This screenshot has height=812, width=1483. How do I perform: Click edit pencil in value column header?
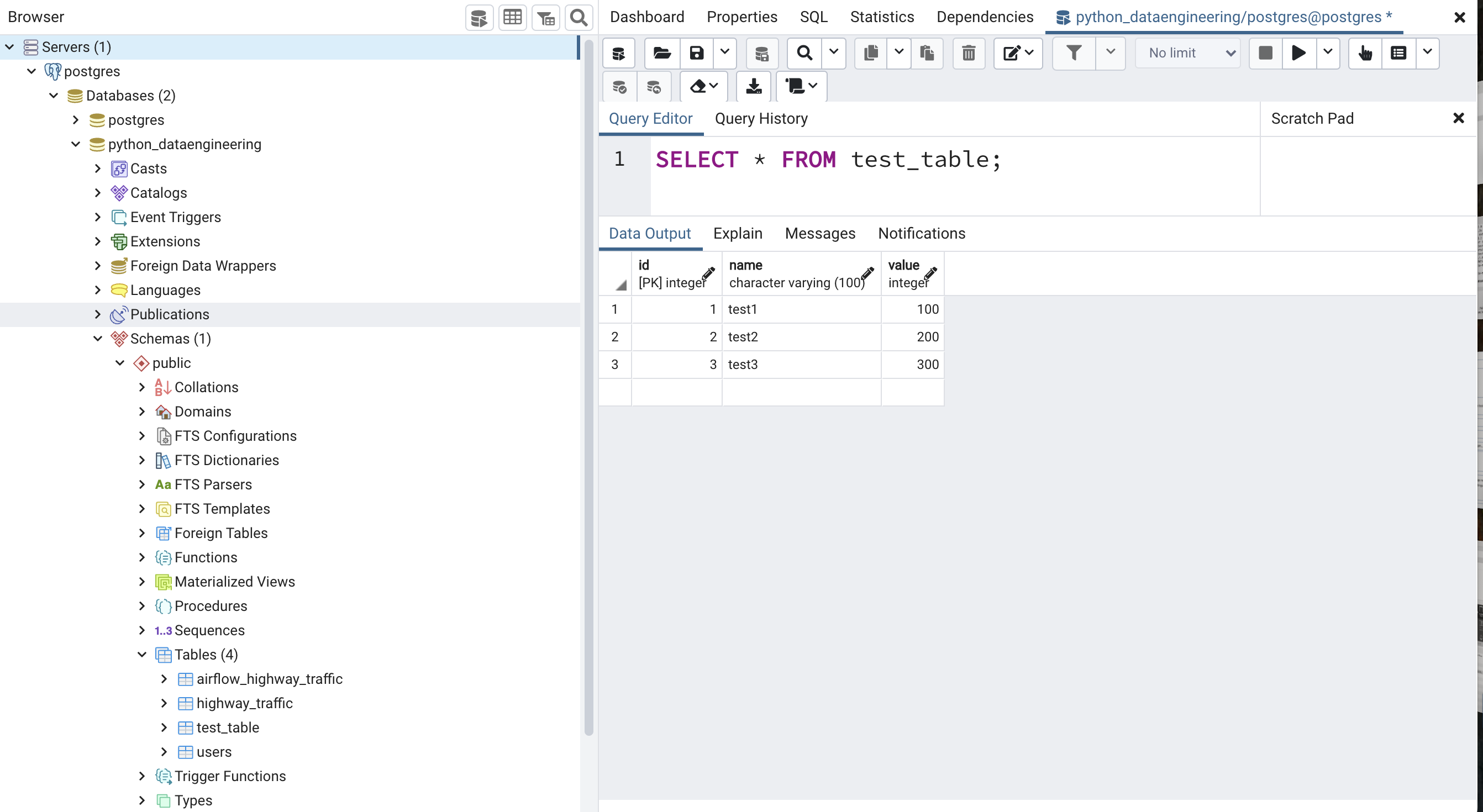pos(931,273)
